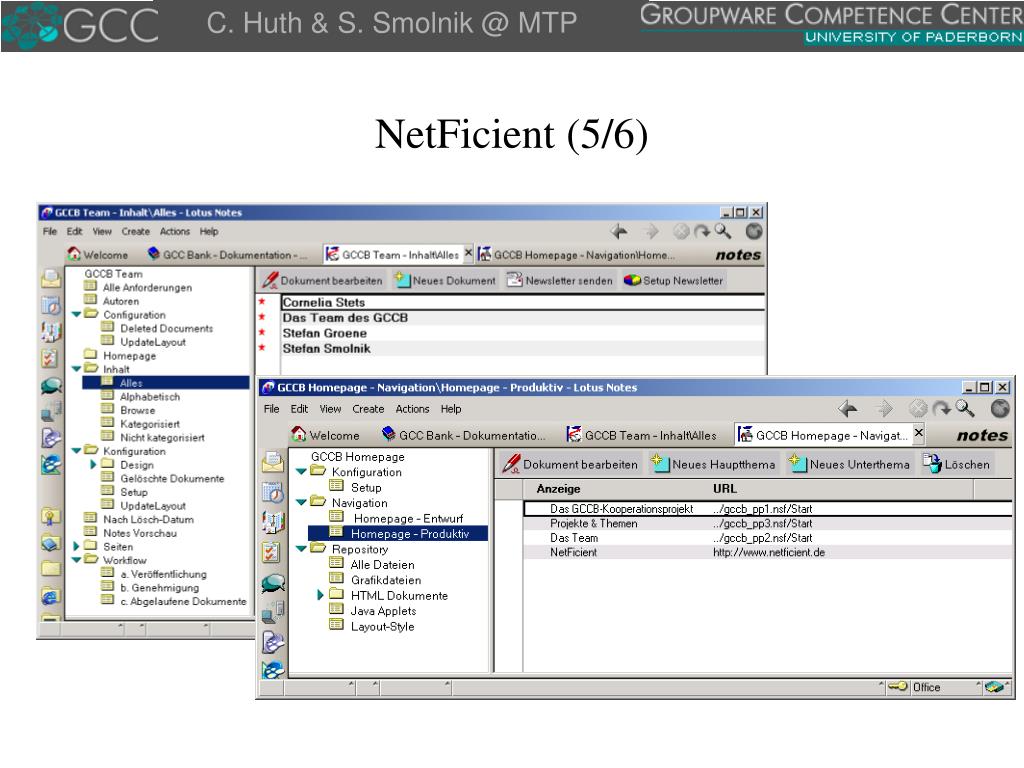Refresh the view in GCCB Homepage window
This screenshot has width=1024, height=768.
click(941, 409)
